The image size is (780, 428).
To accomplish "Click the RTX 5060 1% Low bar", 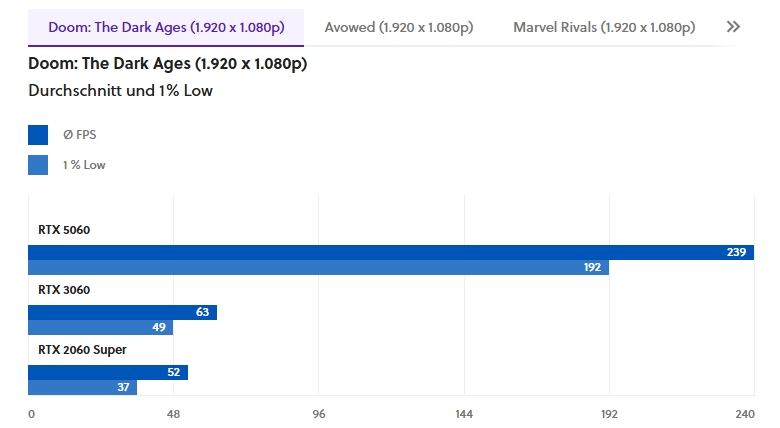I will (318, 268).
